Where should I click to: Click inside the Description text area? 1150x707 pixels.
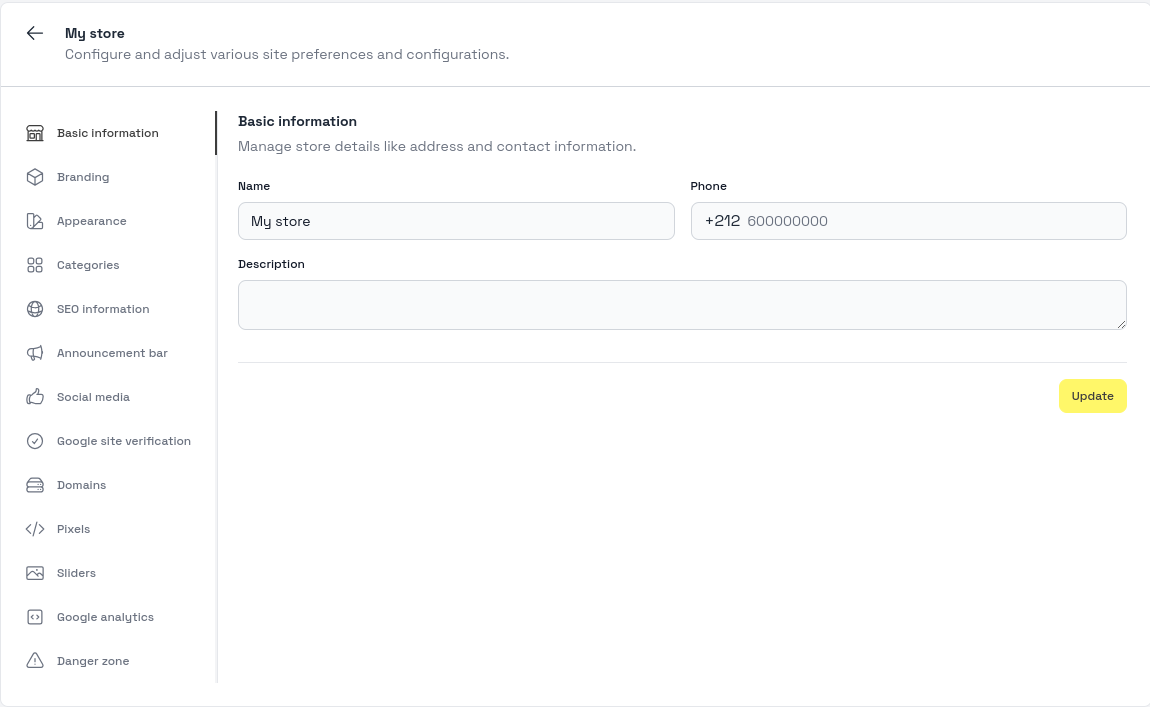pyautogui.click(x=682, y=305)
